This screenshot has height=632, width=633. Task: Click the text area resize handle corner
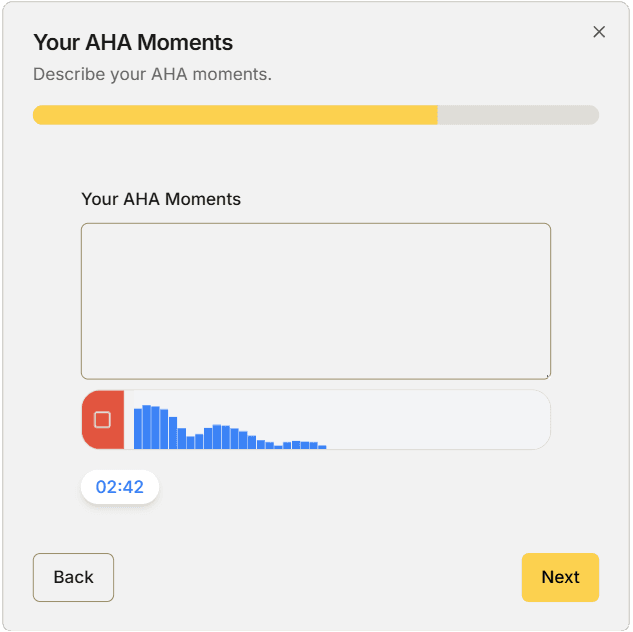tap(547, 375)
